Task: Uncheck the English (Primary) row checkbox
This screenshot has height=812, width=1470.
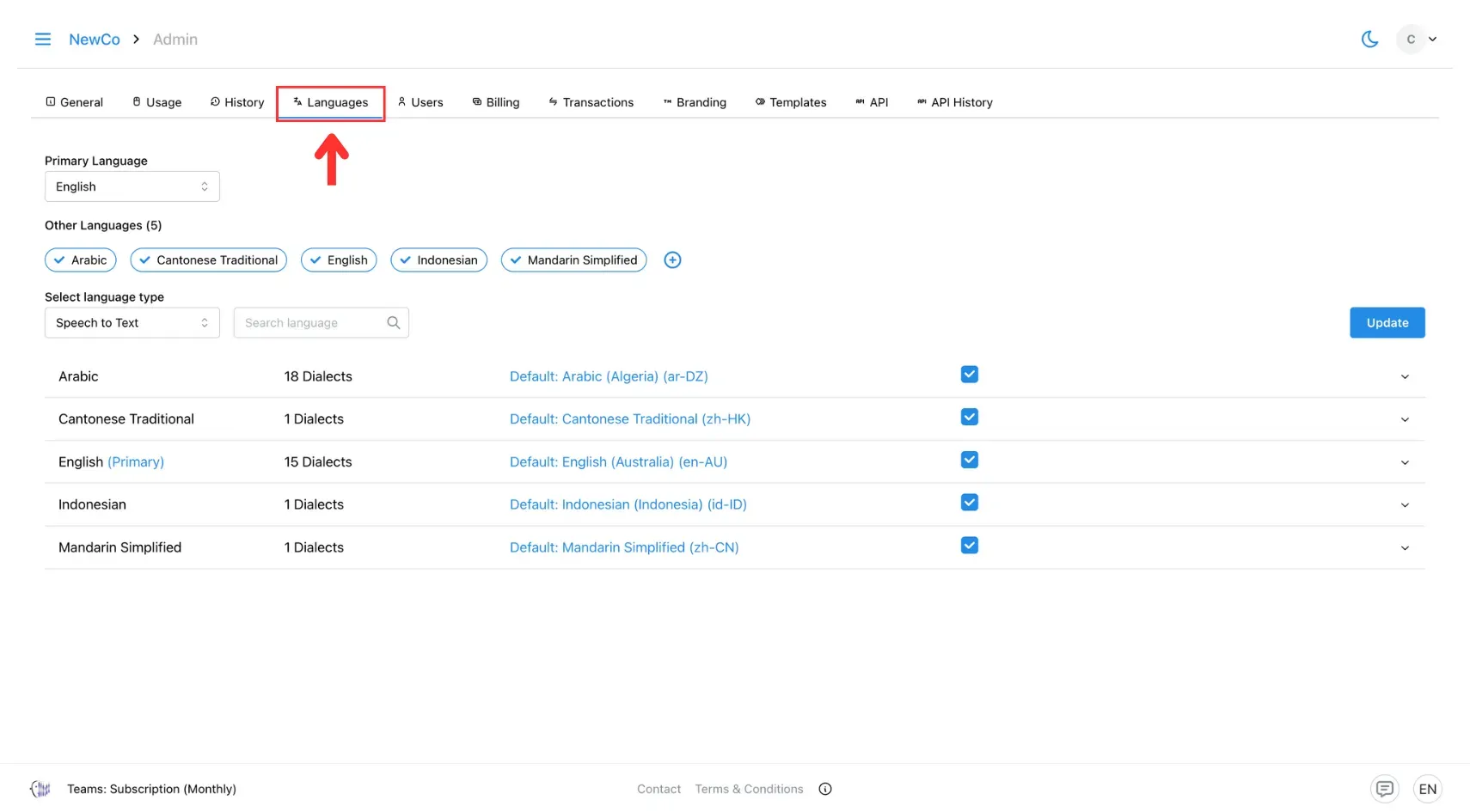Action: [970, 461]
